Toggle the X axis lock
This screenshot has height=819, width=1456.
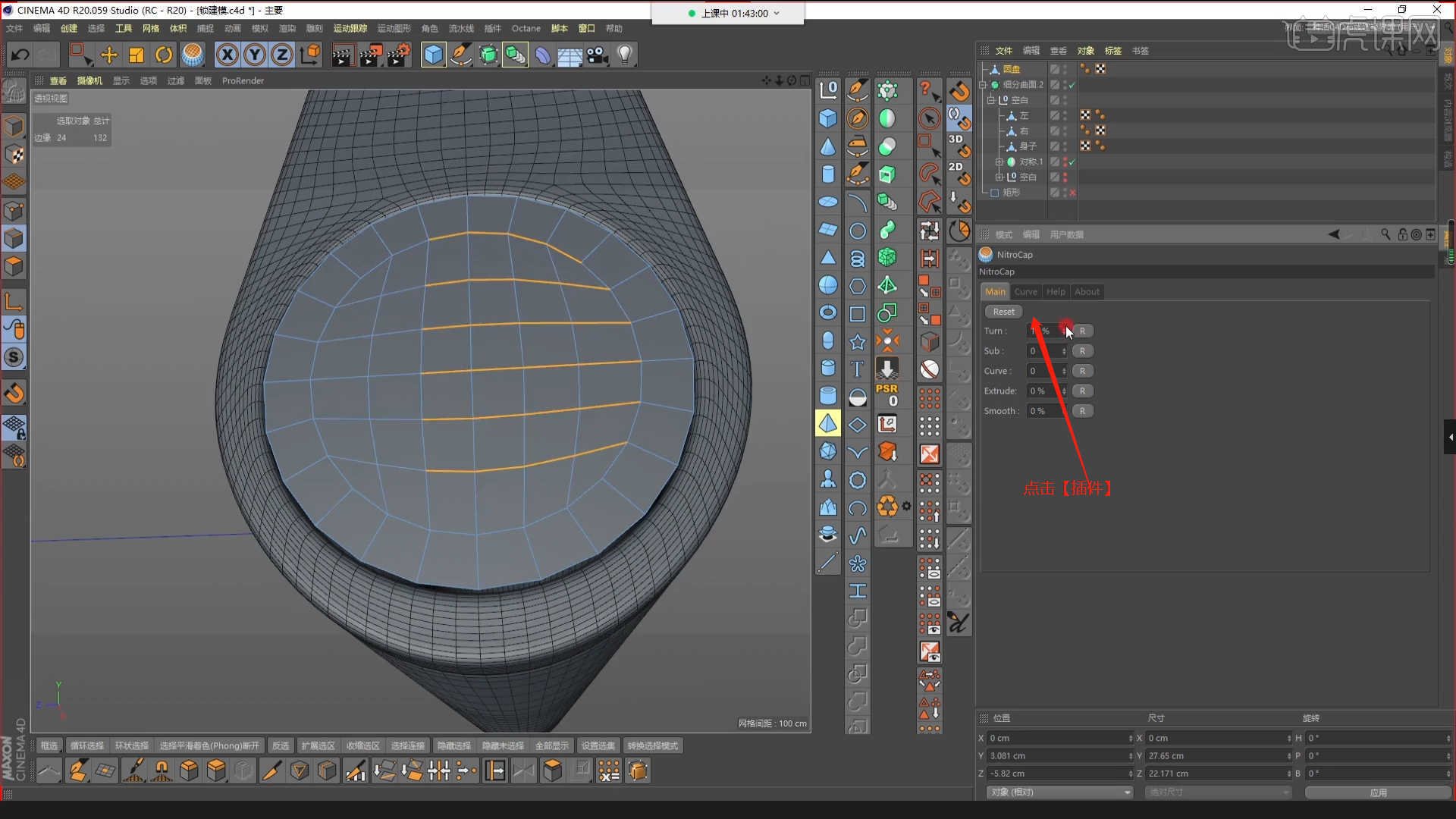(x=227, y=55)
